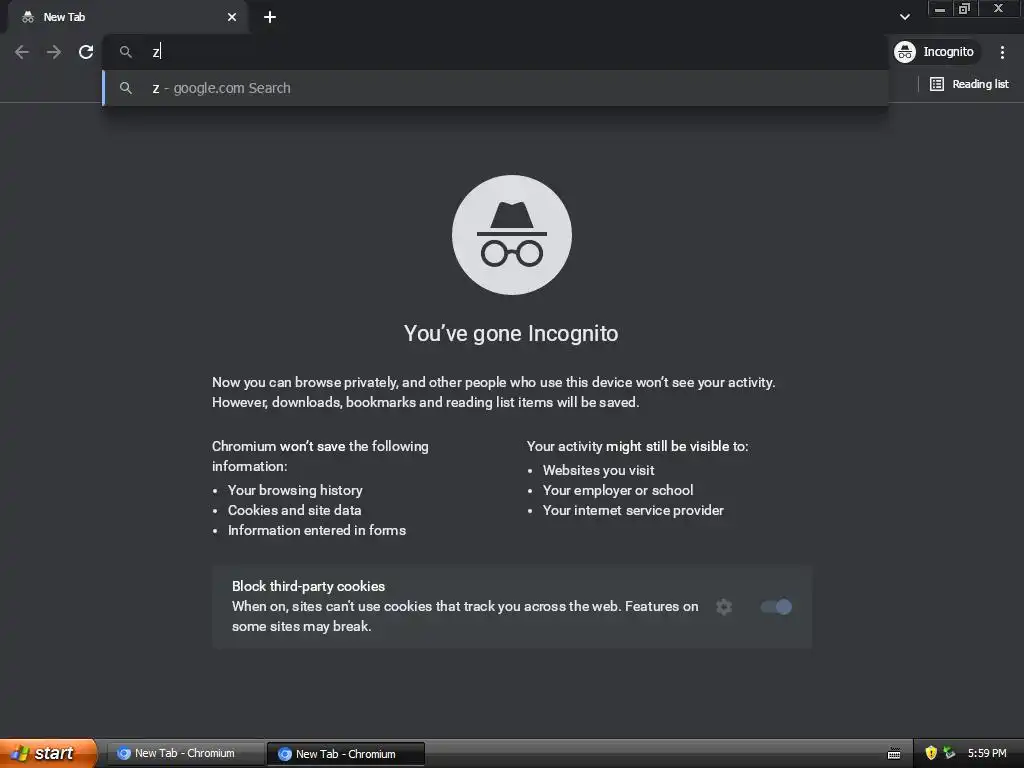
Task: Close the New Tab tab
Action: pos(232,17)
